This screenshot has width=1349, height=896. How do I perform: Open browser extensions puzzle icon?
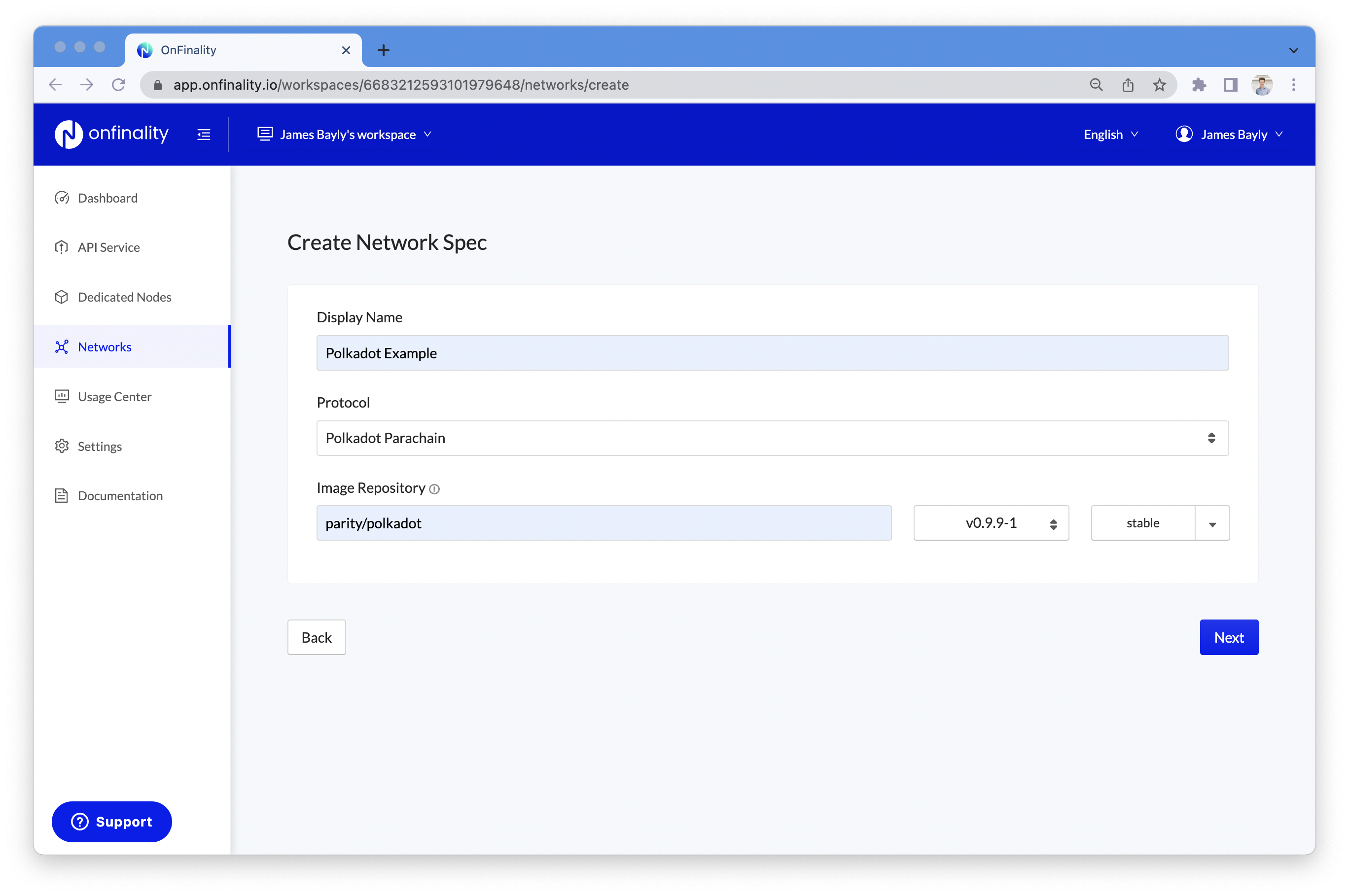point(1199,85)
